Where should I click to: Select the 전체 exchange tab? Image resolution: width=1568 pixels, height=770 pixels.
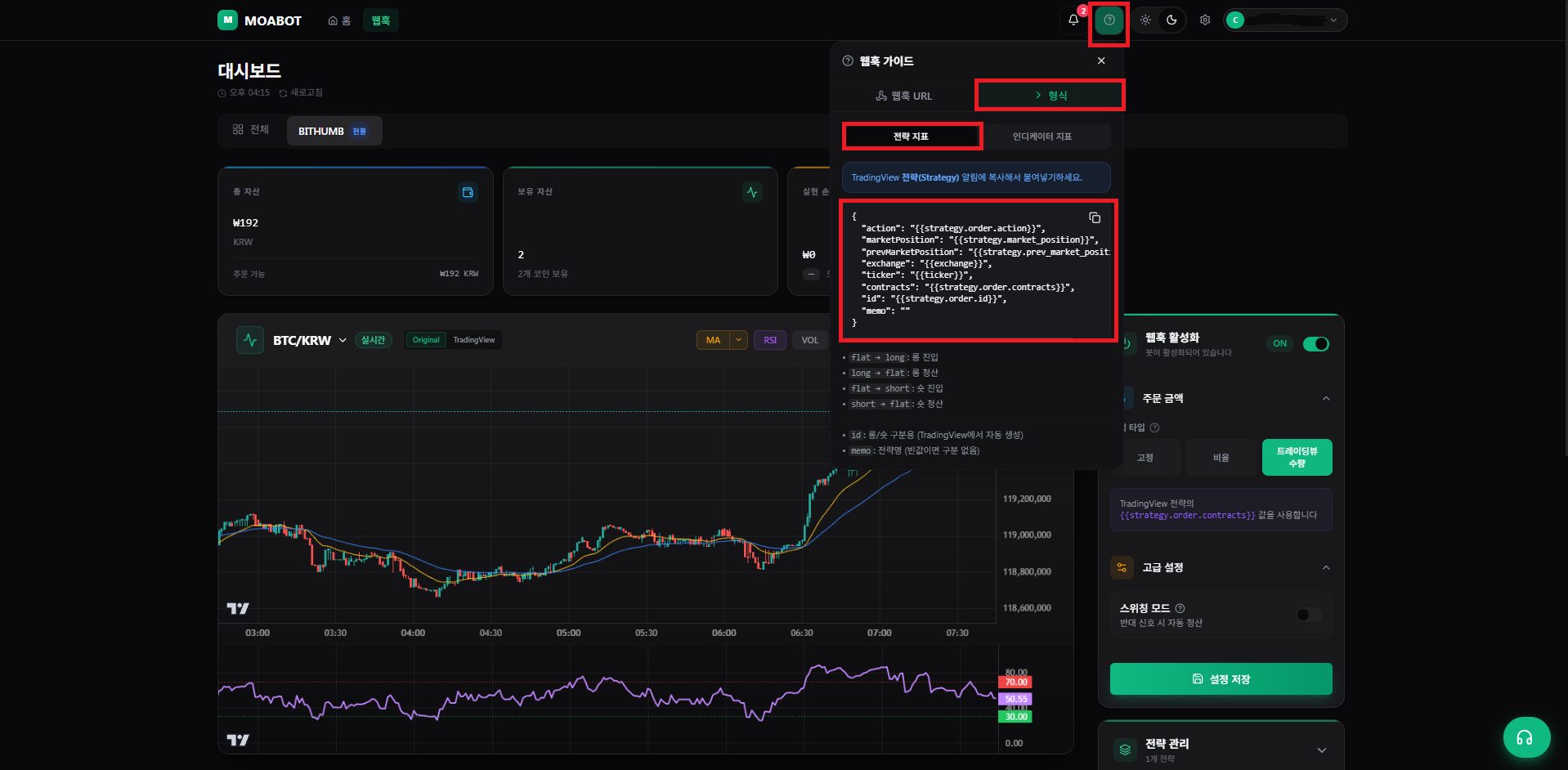click(251, 129)
